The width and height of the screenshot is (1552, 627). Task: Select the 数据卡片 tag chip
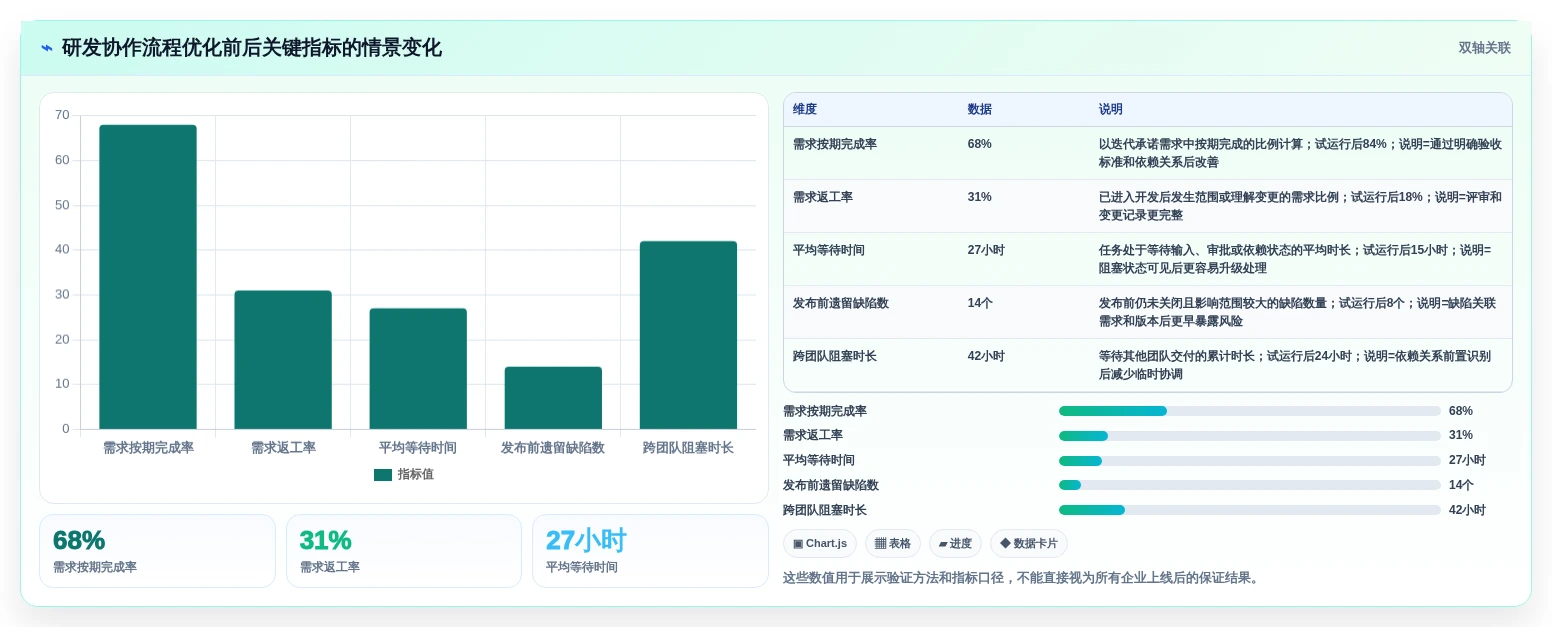pyautogui.click(x=1029, y=544)
